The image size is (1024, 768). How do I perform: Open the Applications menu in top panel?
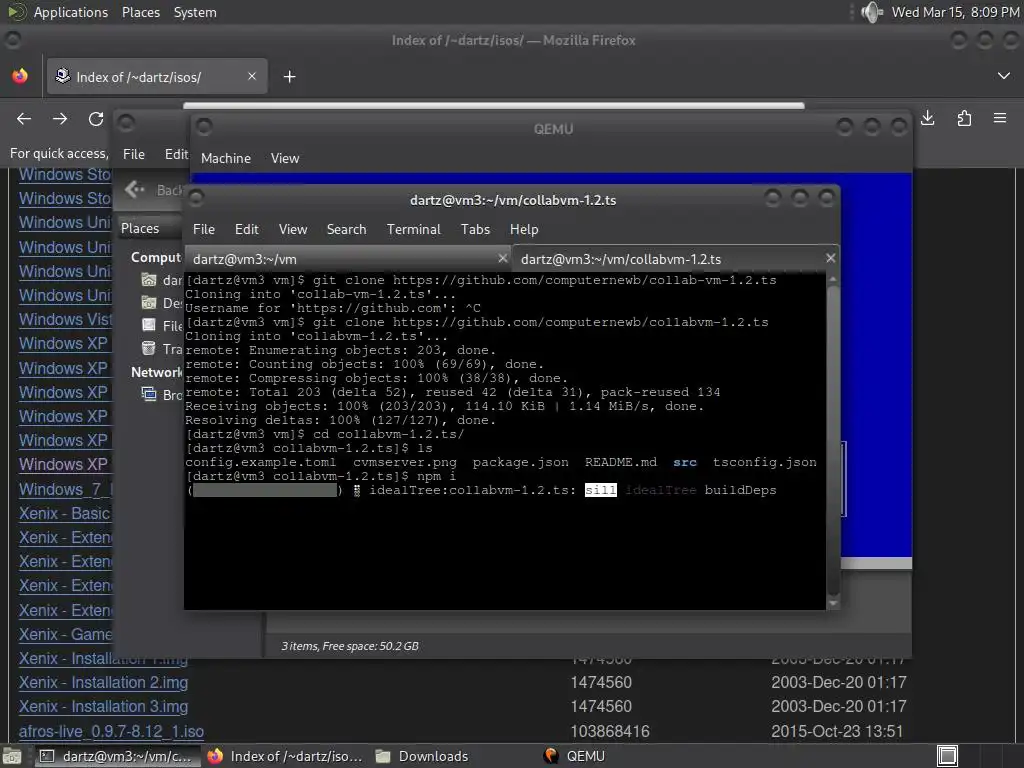tap(71, 12)
